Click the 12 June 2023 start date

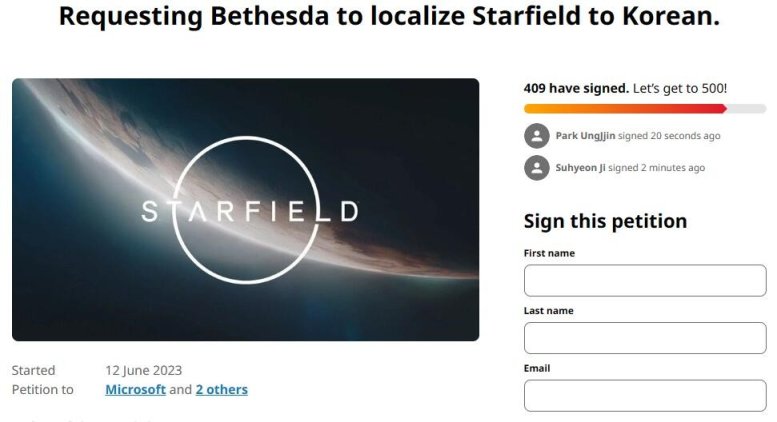click(x=144, y=370)
